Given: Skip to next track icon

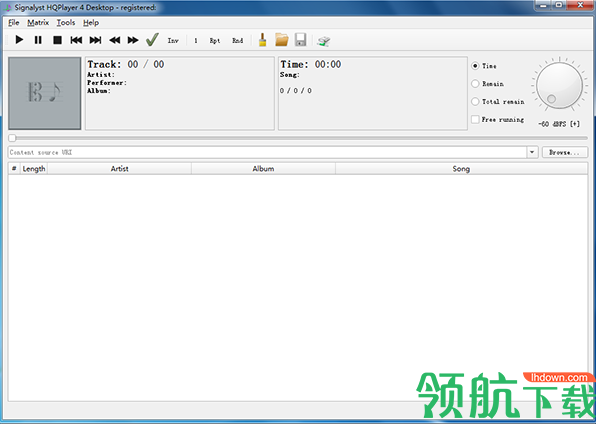Looking at the screenshot, I should [95, 40].
